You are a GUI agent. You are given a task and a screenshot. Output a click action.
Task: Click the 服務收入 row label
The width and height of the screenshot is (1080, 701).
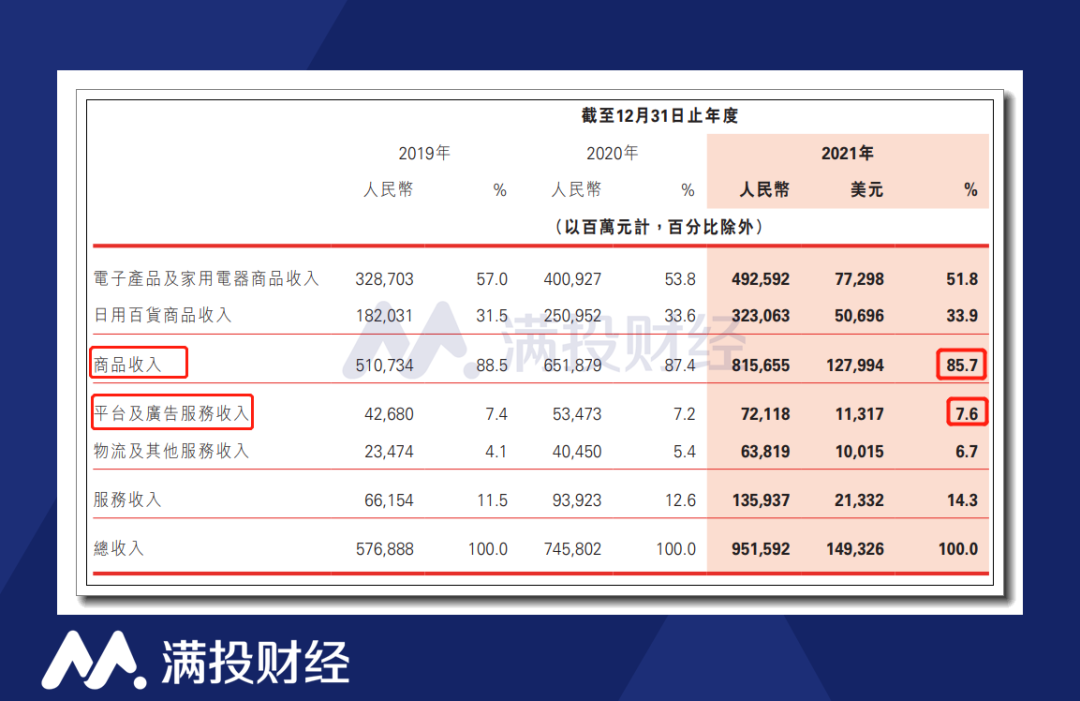(127, 499)
